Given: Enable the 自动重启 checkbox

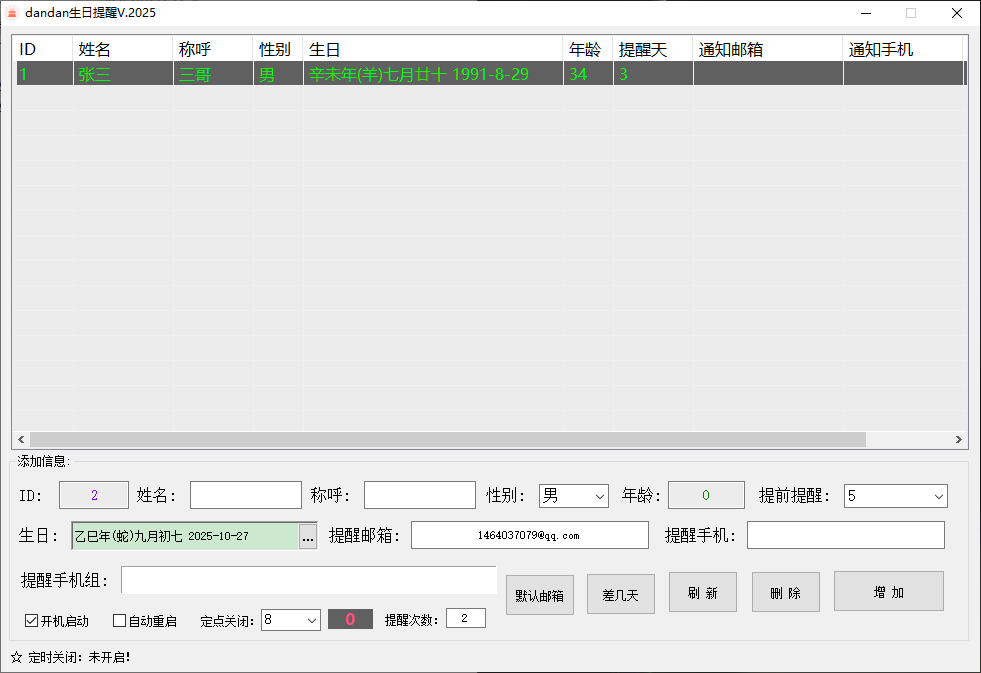Looking at the screenshot, I should click(x=120, y=621).
